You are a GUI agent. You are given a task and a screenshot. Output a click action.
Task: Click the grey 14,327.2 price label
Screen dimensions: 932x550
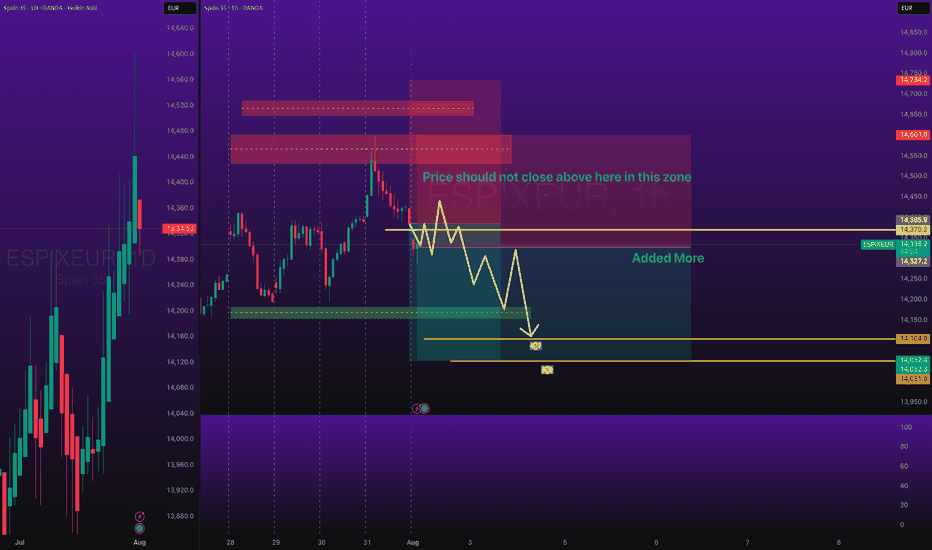pos(913,261)
